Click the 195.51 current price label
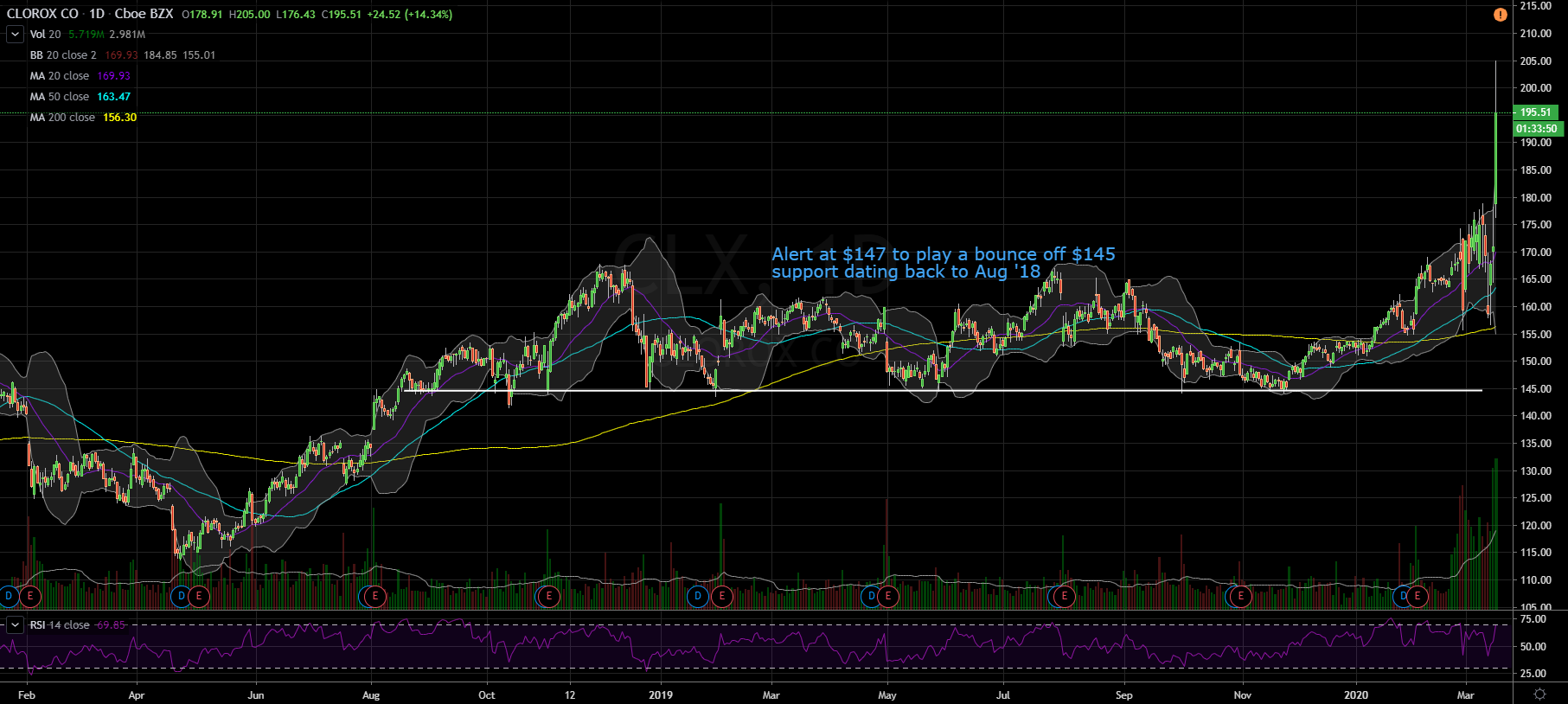The image size is (1568, 704). 1536,112
